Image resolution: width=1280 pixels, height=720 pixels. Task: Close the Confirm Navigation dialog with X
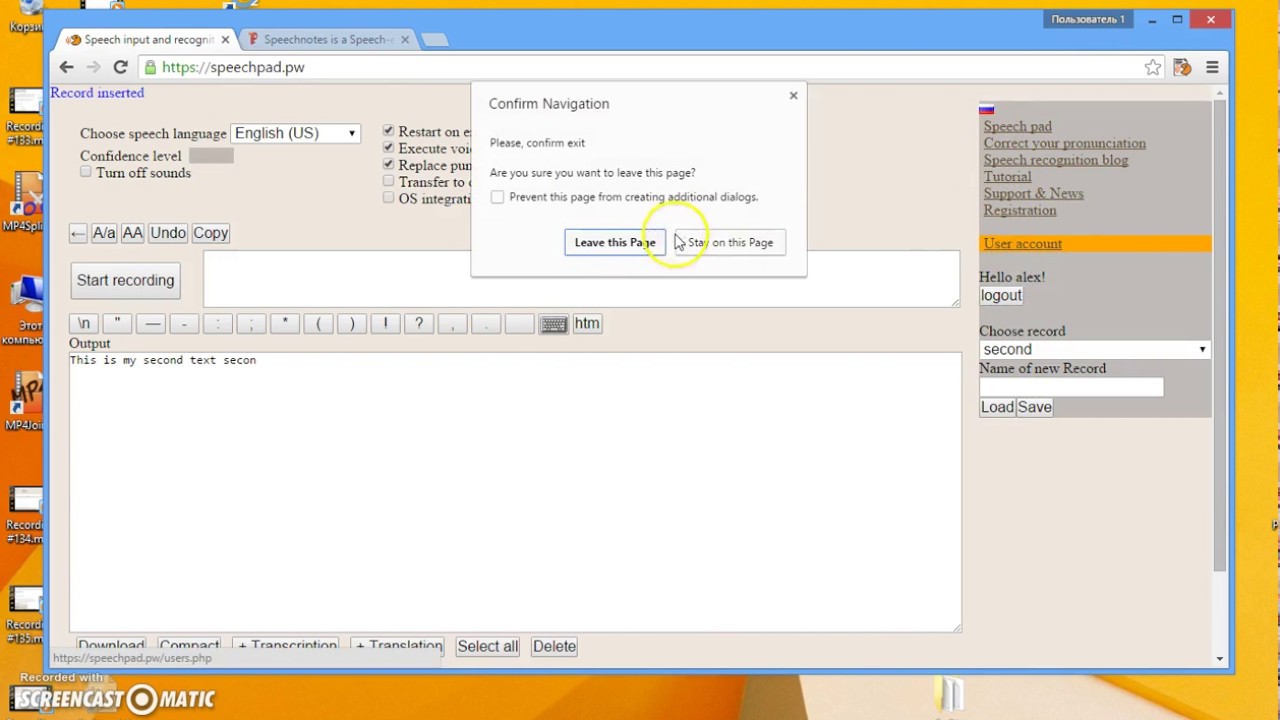coord(794,96)
